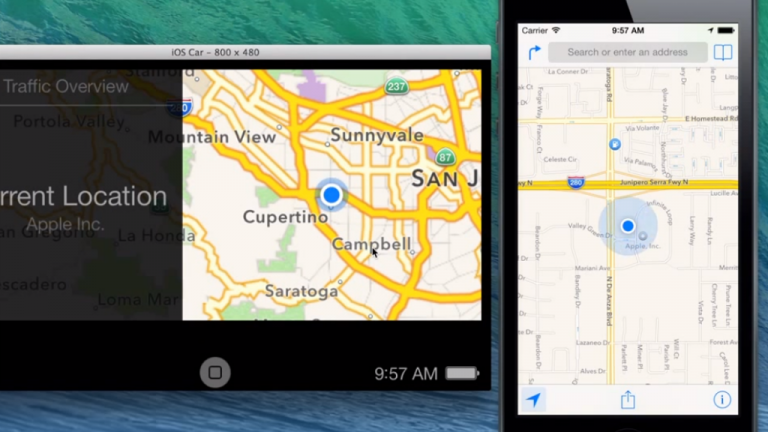Viewport: 768px width, 432px height.
Task: Tap the I-280 shield on iPhone map
Action: [576, 182]
